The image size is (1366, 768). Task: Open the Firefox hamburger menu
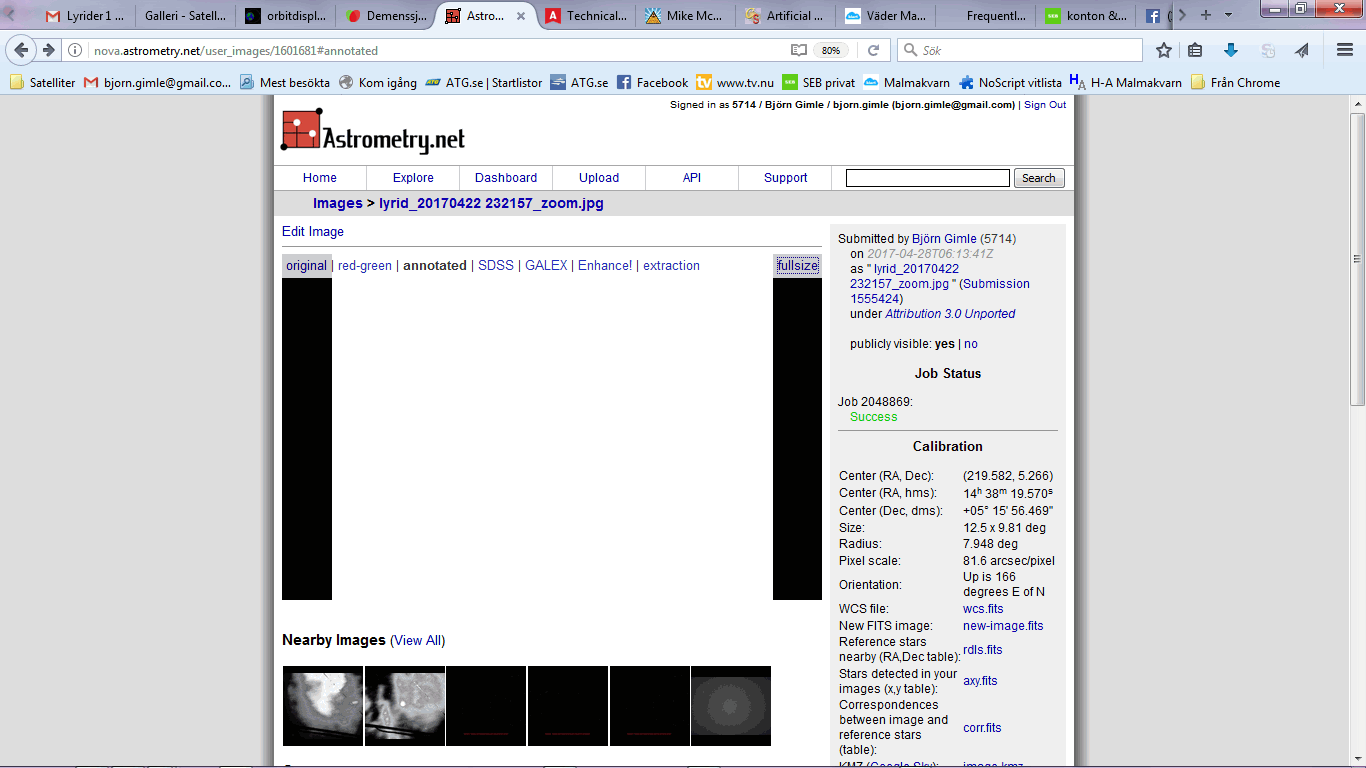pos(1345,50)
